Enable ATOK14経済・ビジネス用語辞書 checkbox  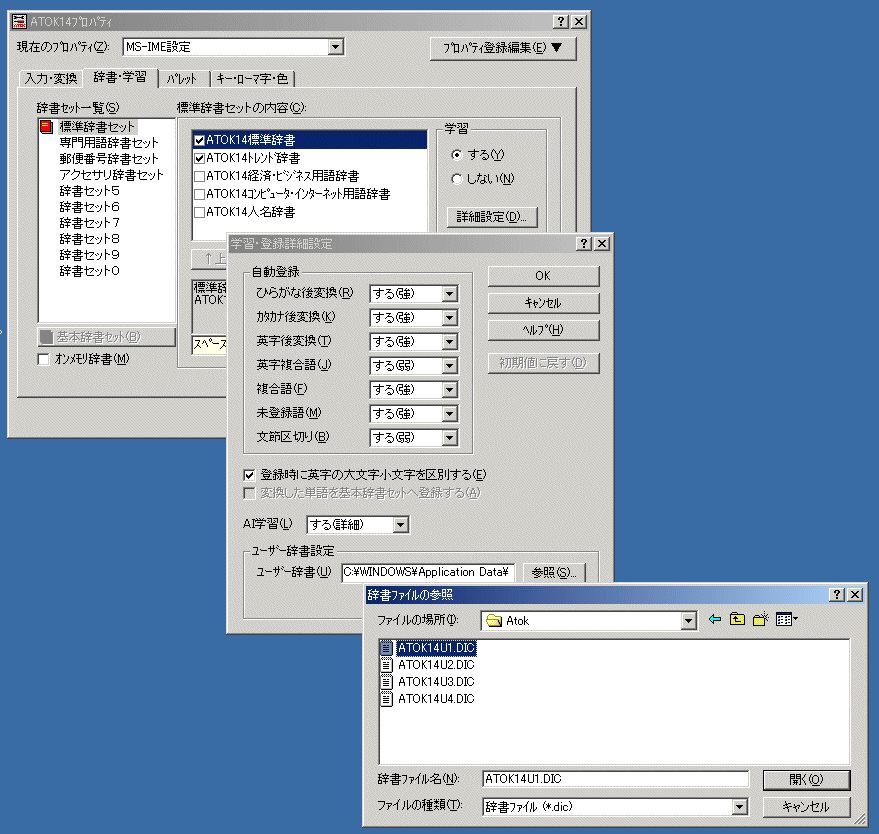click(x=199, y=176)
